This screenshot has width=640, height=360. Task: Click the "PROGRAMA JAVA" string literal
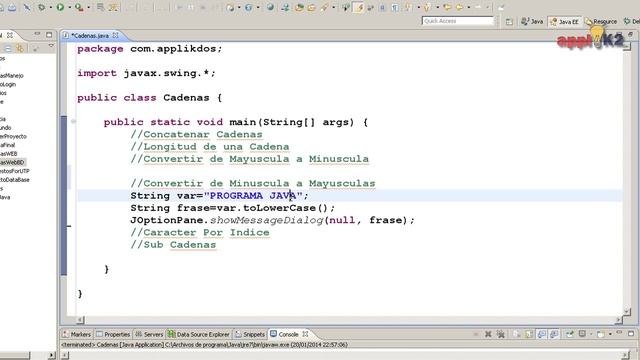(253, 196)
